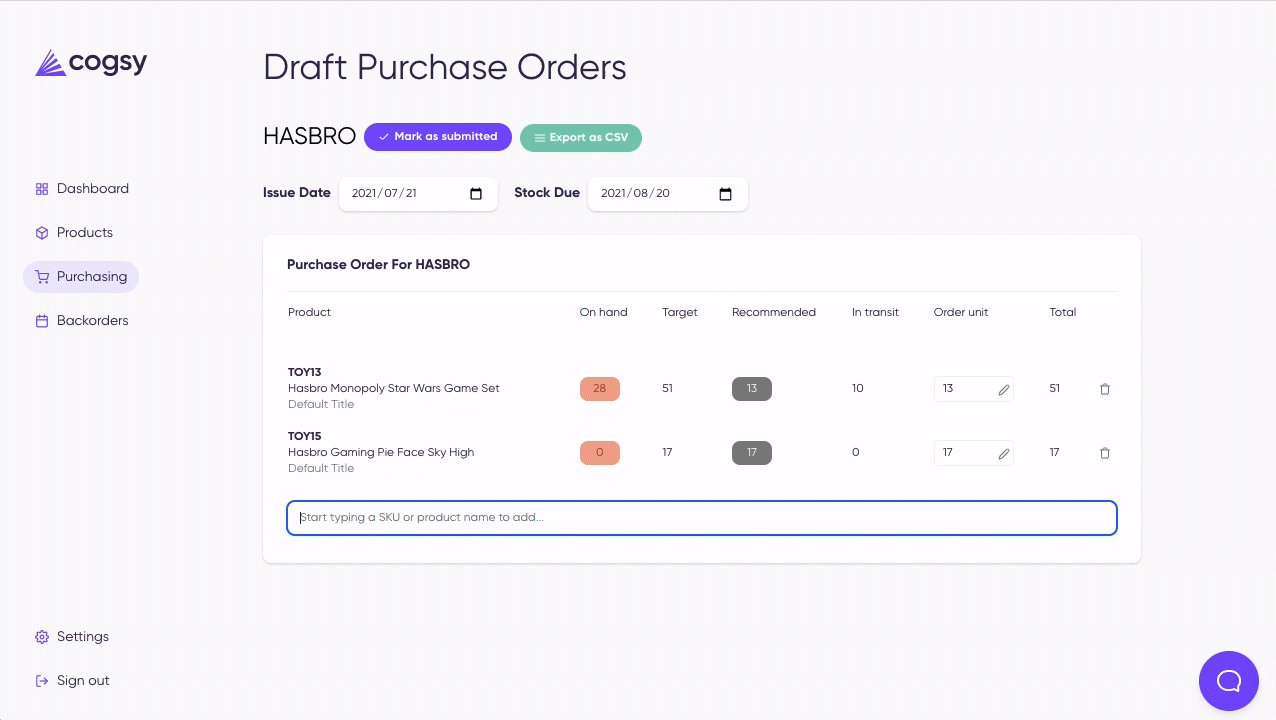The width and height of the screenshot is (1276, 720).
Task: Click the Draft Purchase Orders title
Action: click(x=445, y=68)
